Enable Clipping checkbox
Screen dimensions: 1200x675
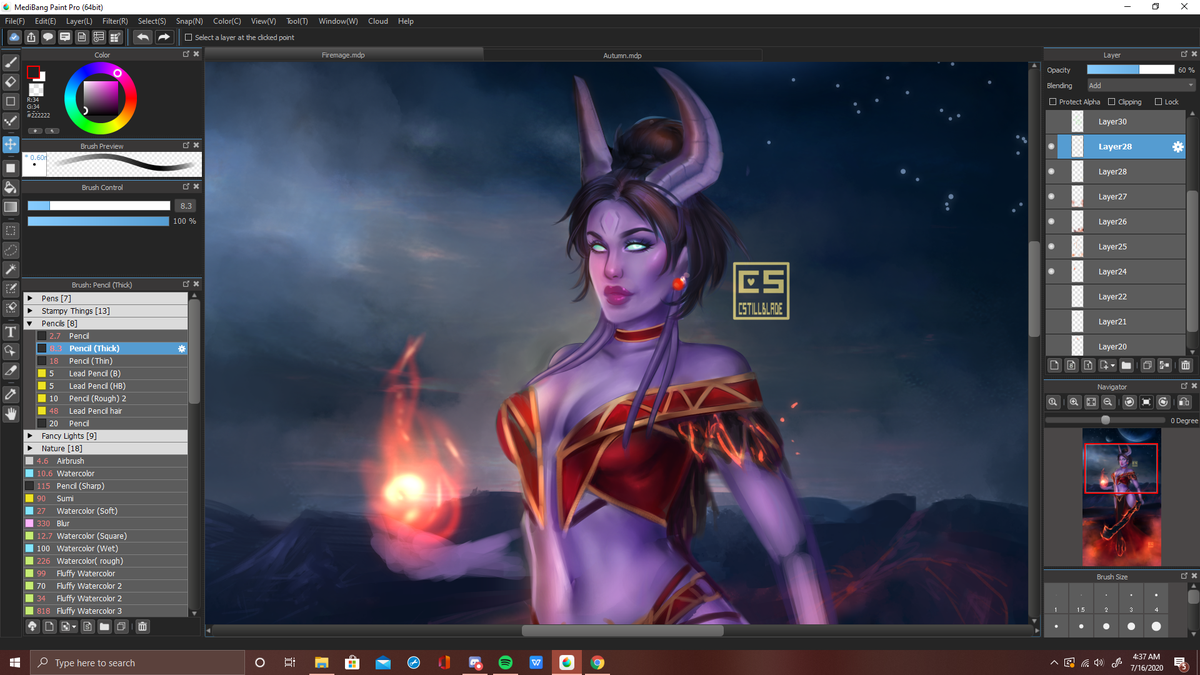(x=1112, y=102)
